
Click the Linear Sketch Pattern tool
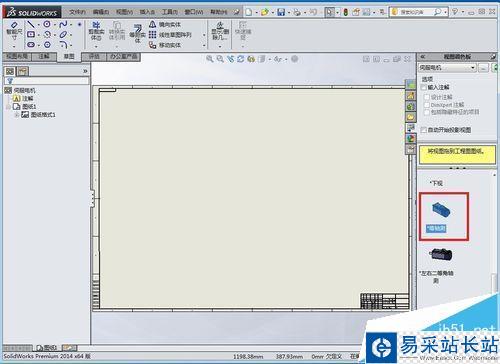(x=170, y=34)
